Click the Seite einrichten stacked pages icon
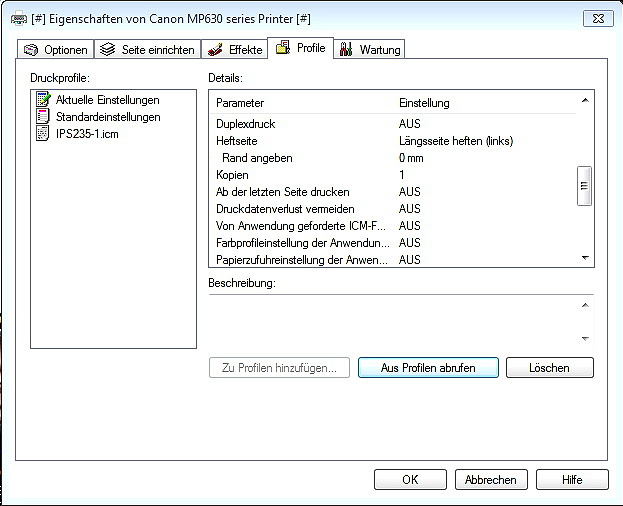 click(107, 49)
